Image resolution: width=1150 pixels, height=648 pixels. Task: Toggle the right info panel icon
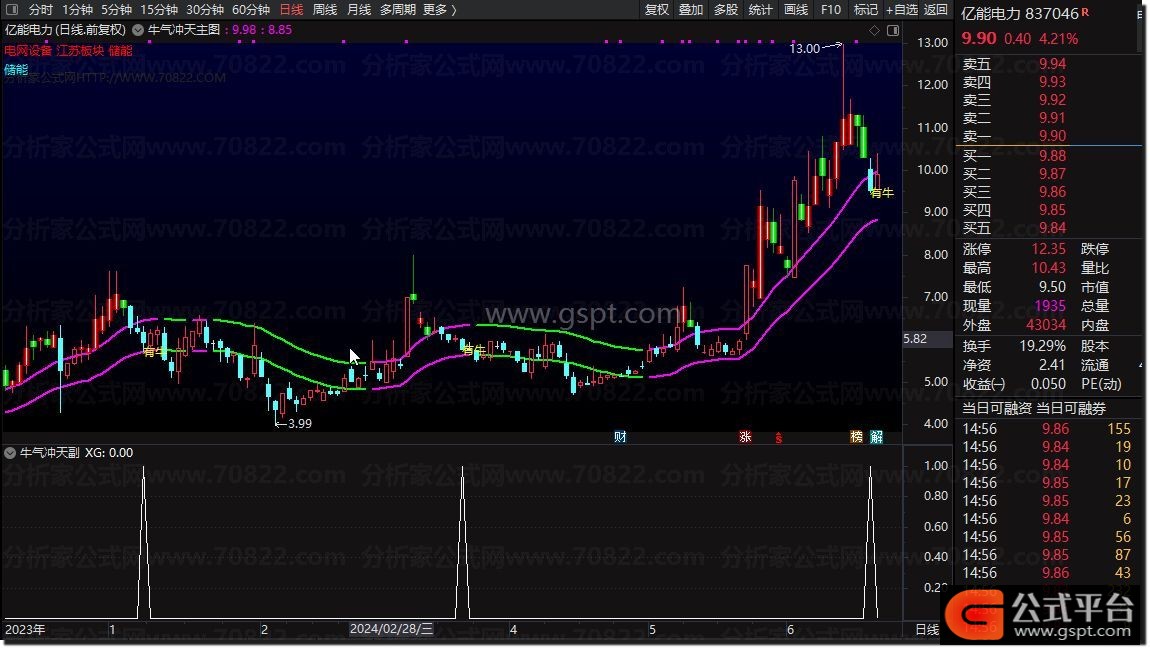pyautogui.click(x=893, y=30)
